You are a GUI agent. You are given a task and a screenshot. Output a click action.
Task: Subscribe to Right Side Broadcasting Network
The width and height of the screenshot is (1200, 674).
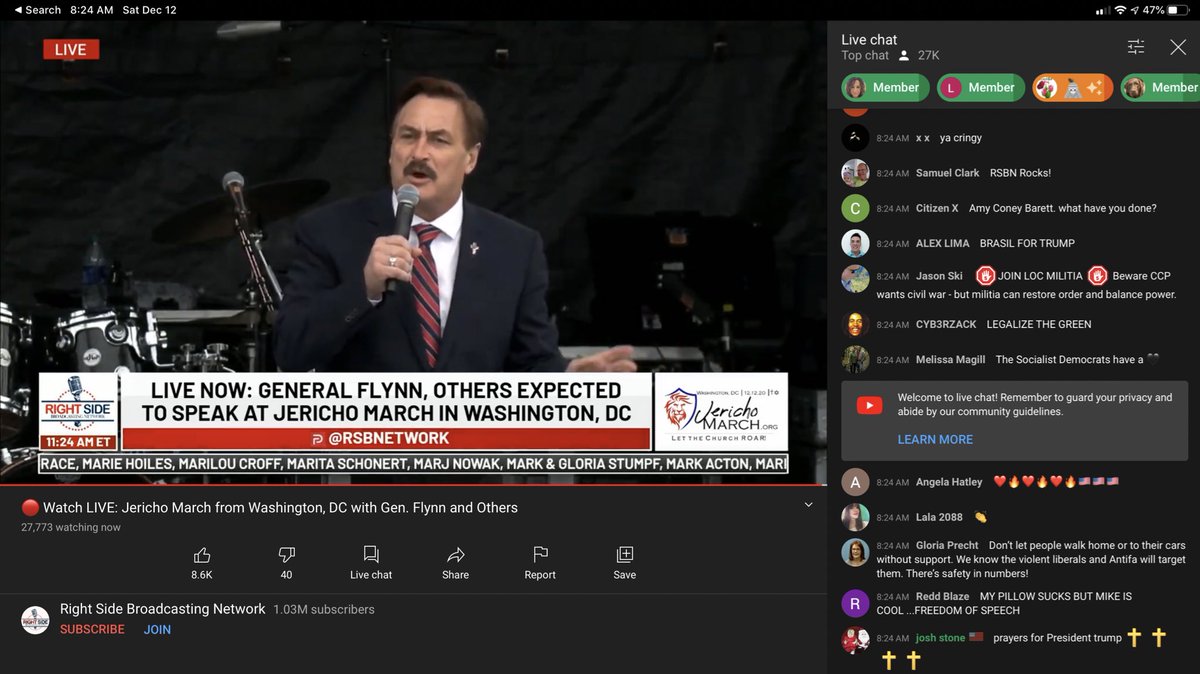(x=92, y=629)
